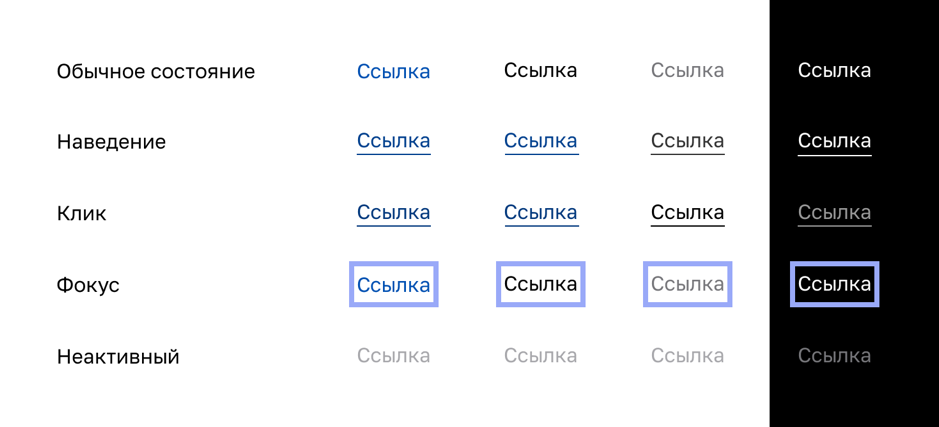
Task: Click the focused black link in Фокус row
Action: (x=540, y=284)
